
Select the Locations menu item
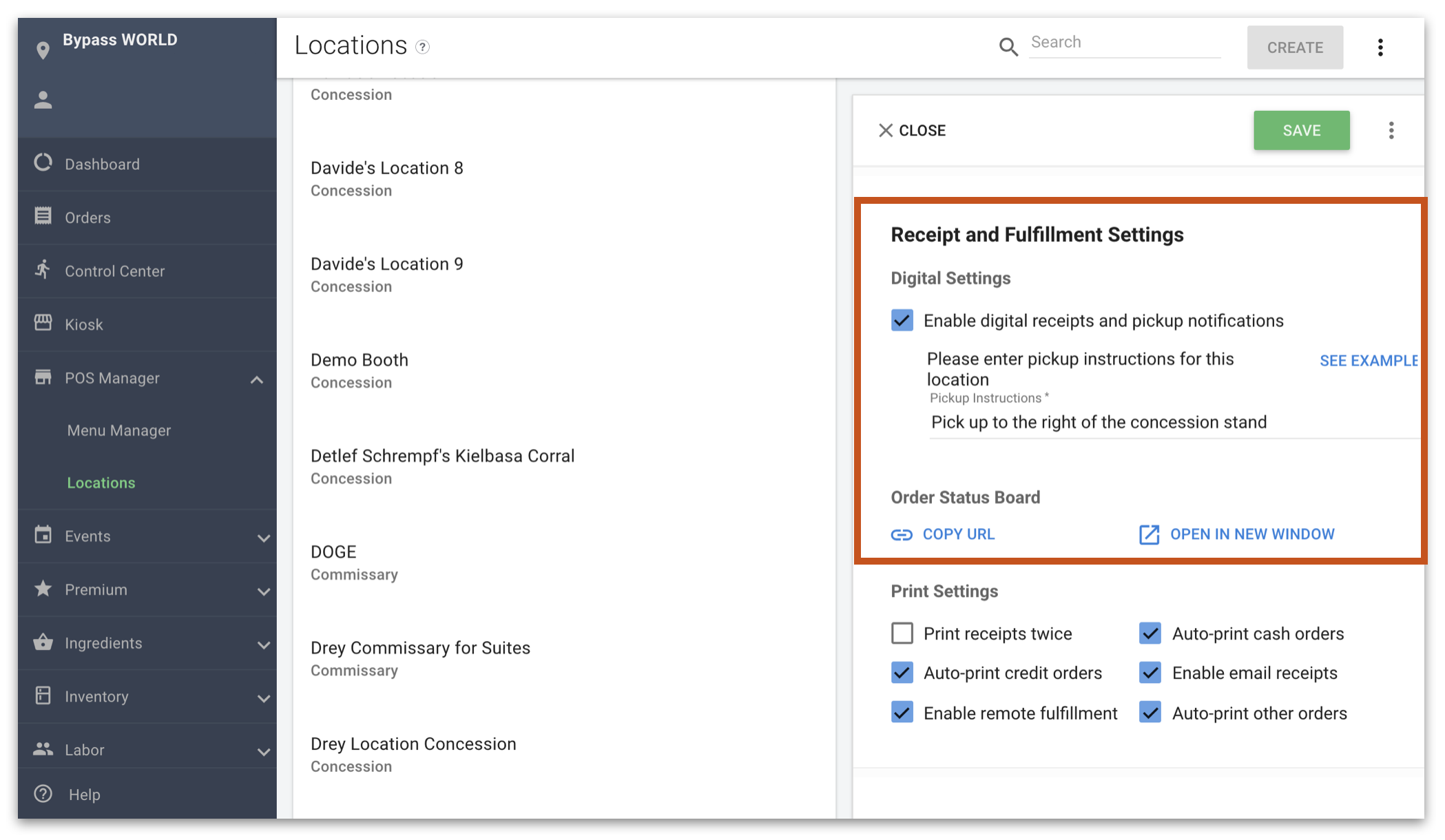click(100, 482)
